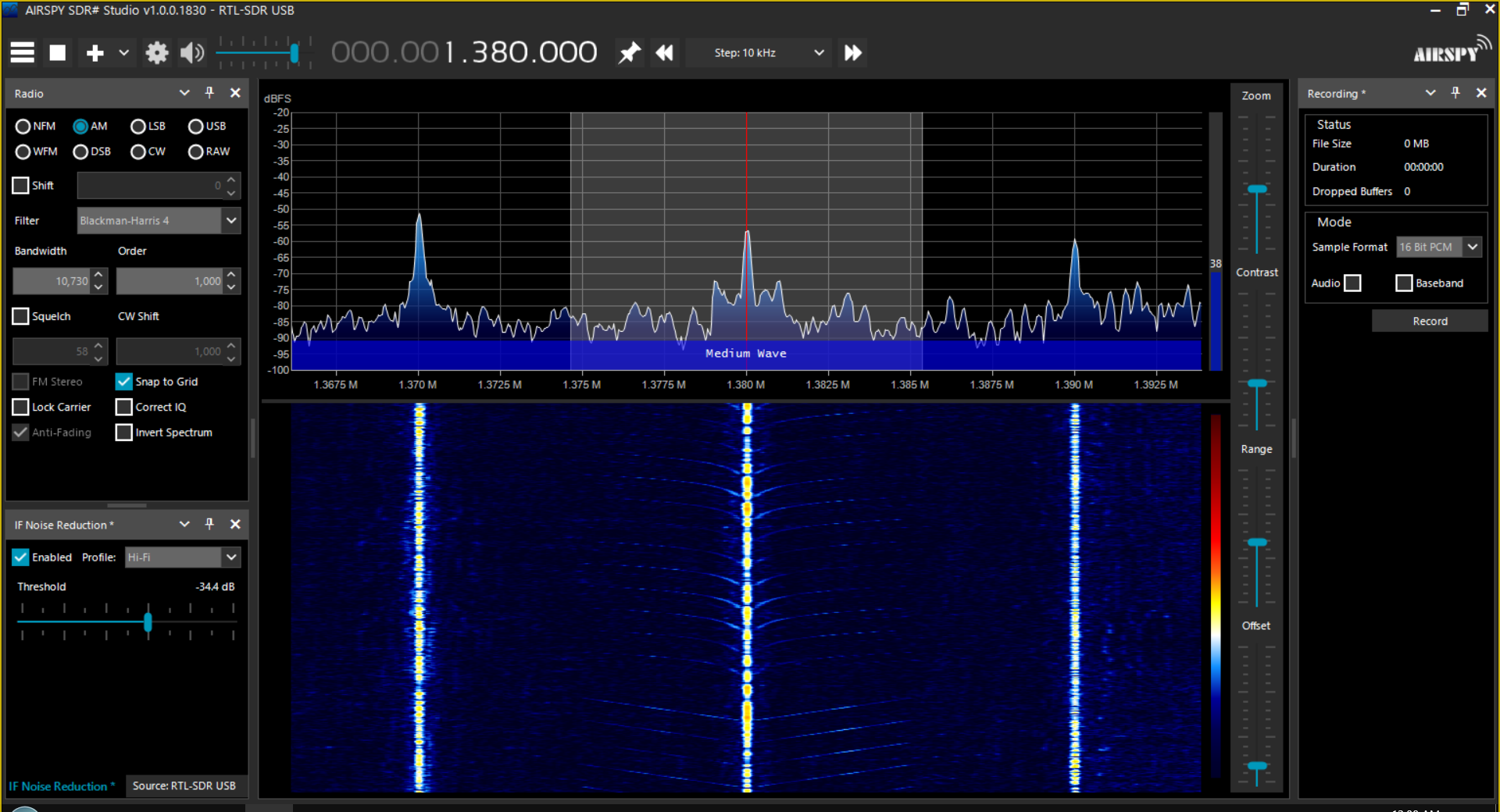This screenshot has width=1500, height=812.
Task: Click the Medium Wave band label
Action: (x=745, y=354)
